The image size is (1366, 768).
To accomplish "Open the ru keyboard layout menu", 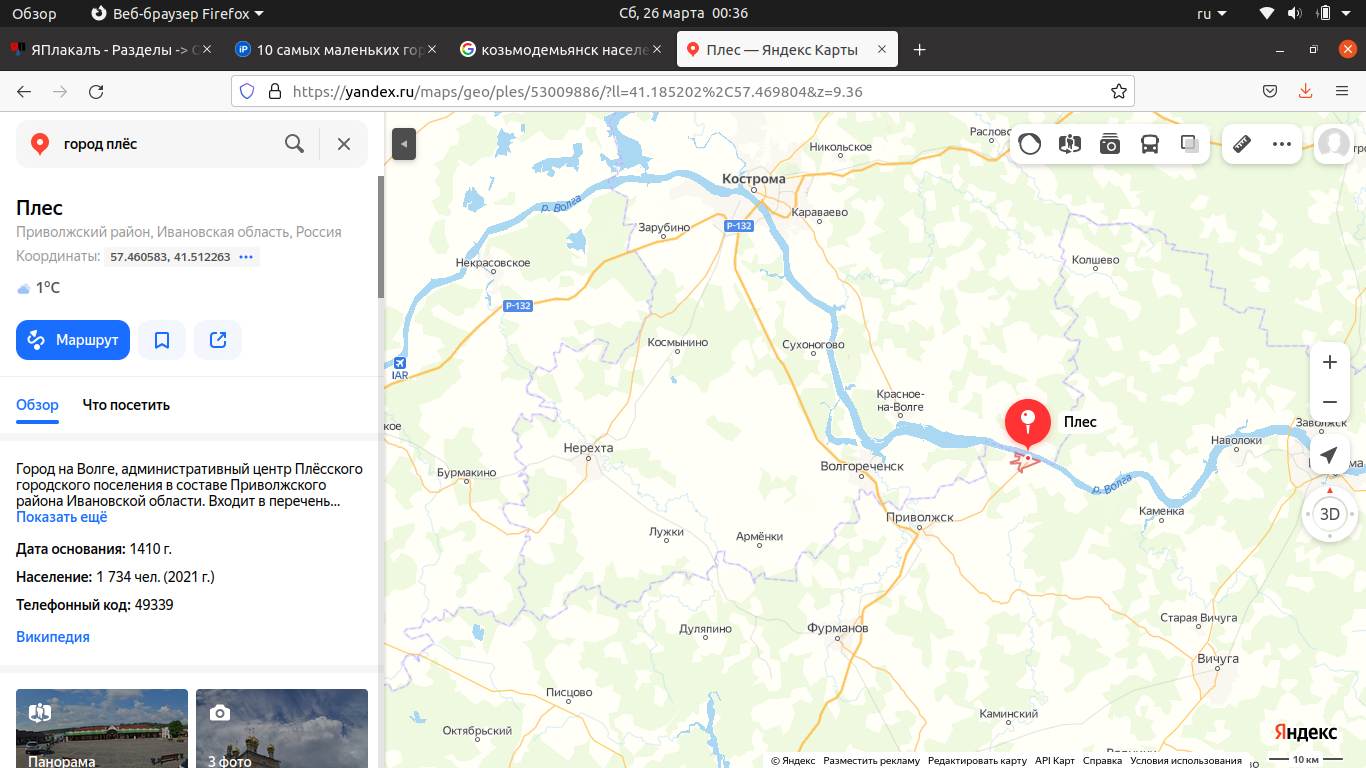I will click(x=1213, y=14).
